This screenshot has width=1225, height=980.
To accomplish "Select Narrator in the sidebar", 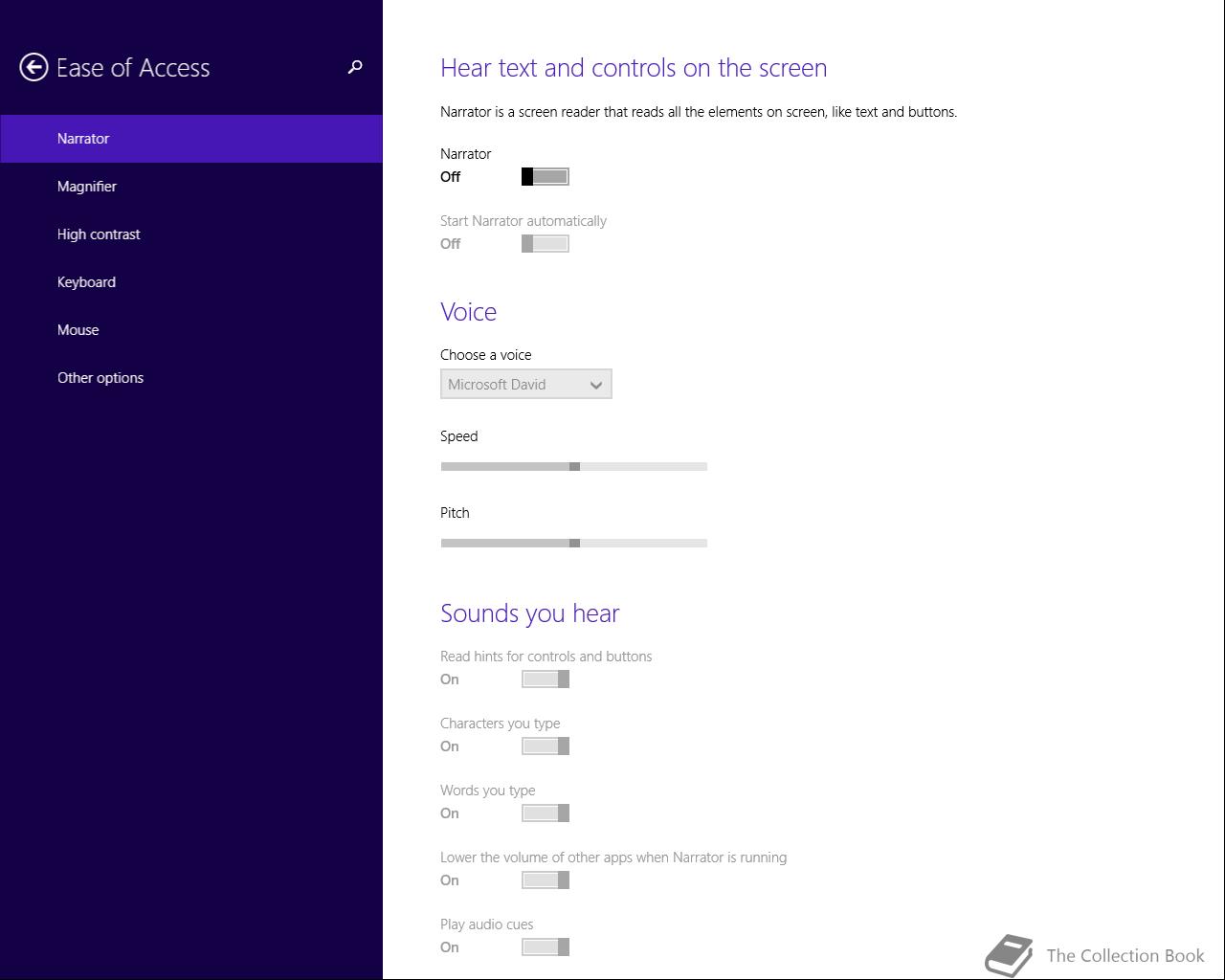I will (191, 139).
